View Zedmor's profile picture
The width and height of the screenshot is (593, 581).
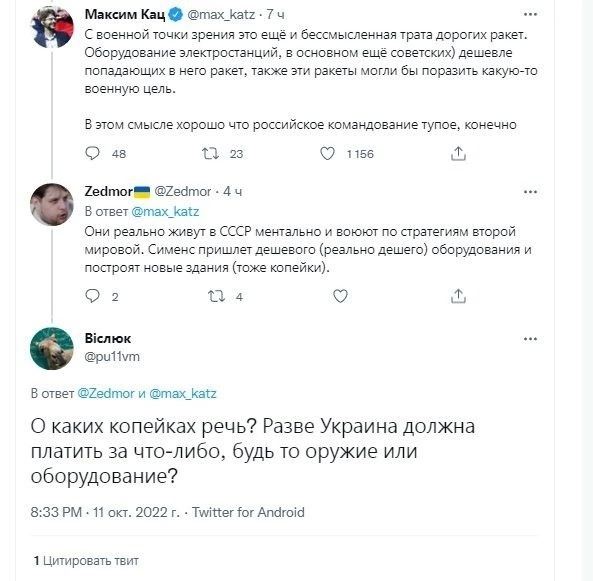(x=52, y=204)
